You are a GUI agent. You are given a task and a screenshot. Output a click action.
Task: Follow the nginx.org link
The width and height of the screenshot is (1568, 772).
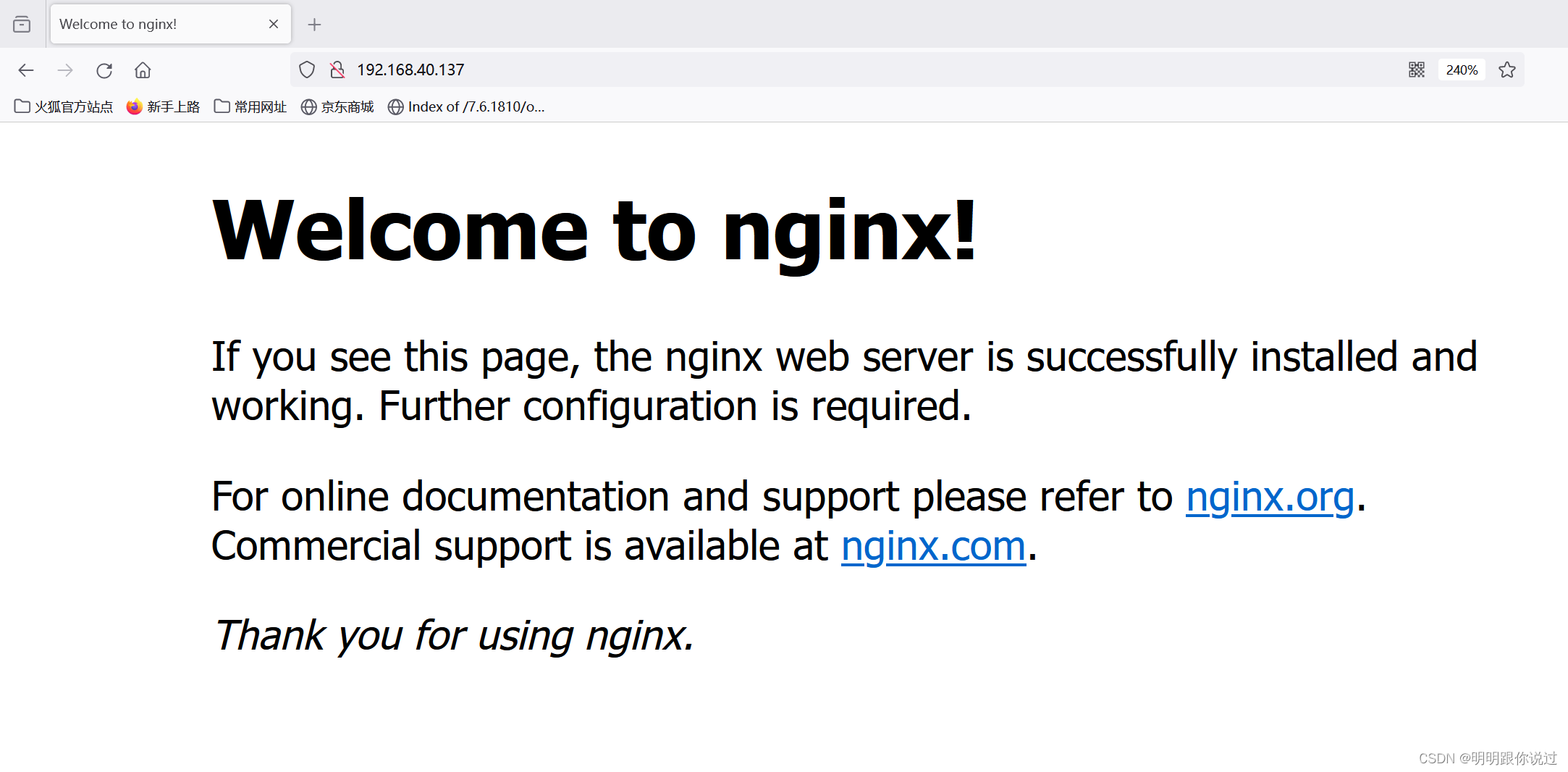click(x=1270, y=497)
